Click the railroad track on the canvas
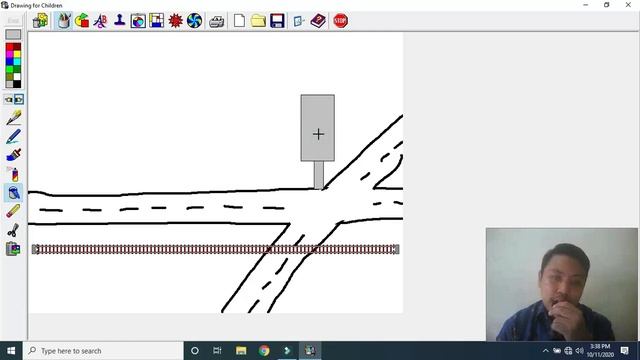 click(x=216, y=249)
